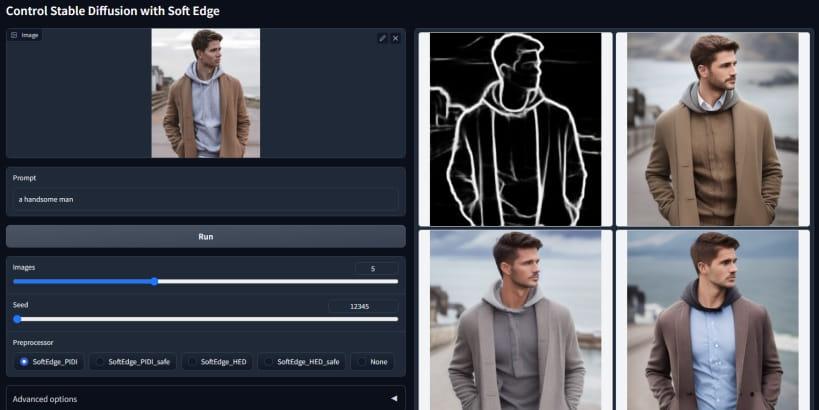Open the generated man in tan coat thumbnail
Screen dimensions: 819x410
pos(712,129)
